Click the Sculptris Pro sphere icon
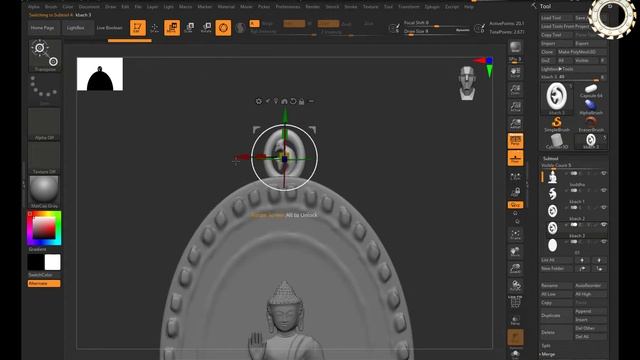Image resolution: width=640 pixels, height=360 pixels. 240,28
